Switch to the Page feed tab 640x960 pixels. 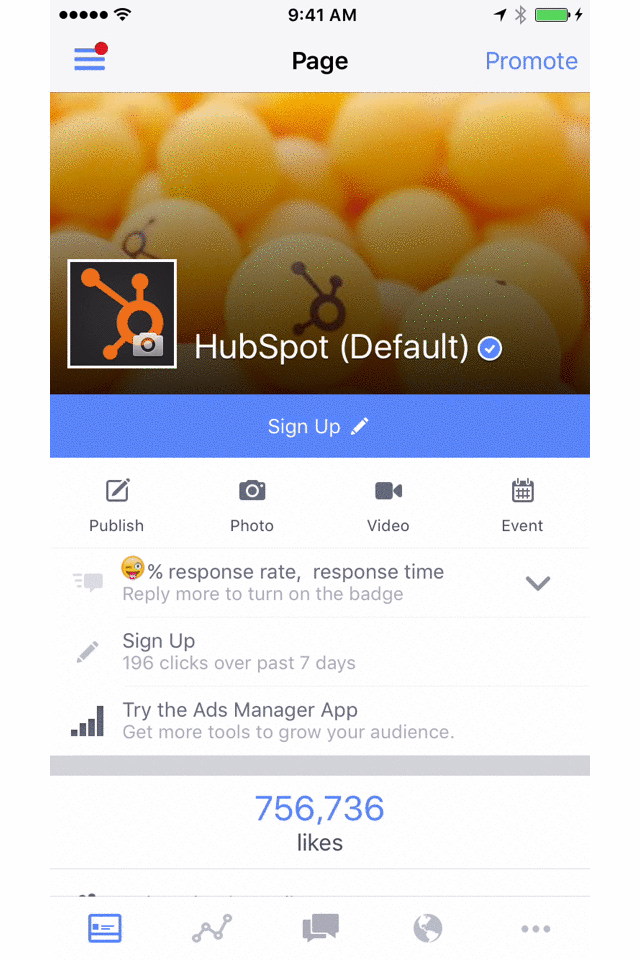coord(105,928)
